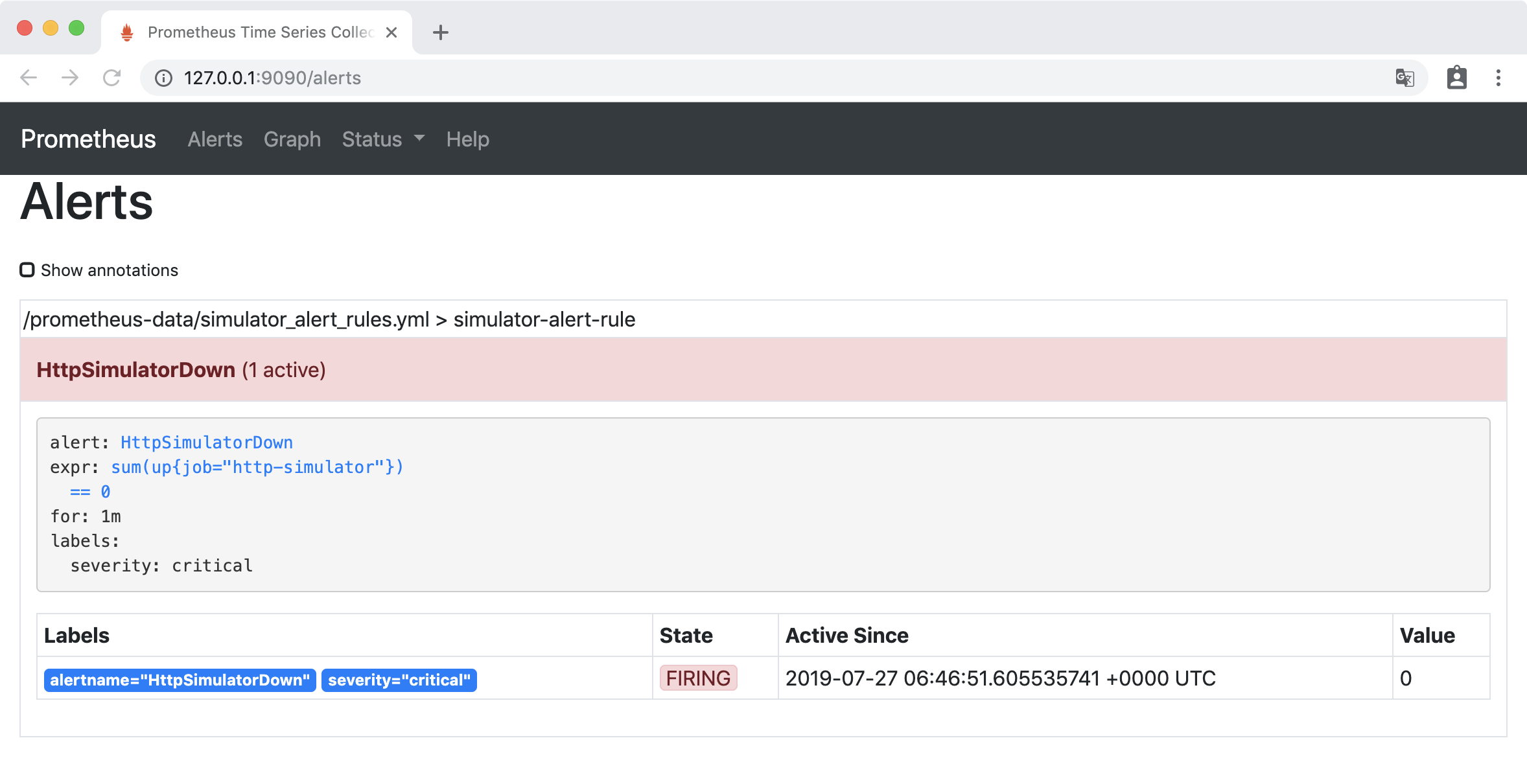Image resolution: width=1527 pixels, height=784 pixels.
Task: Open a new tab with plus icon
Action: point(441,32)
